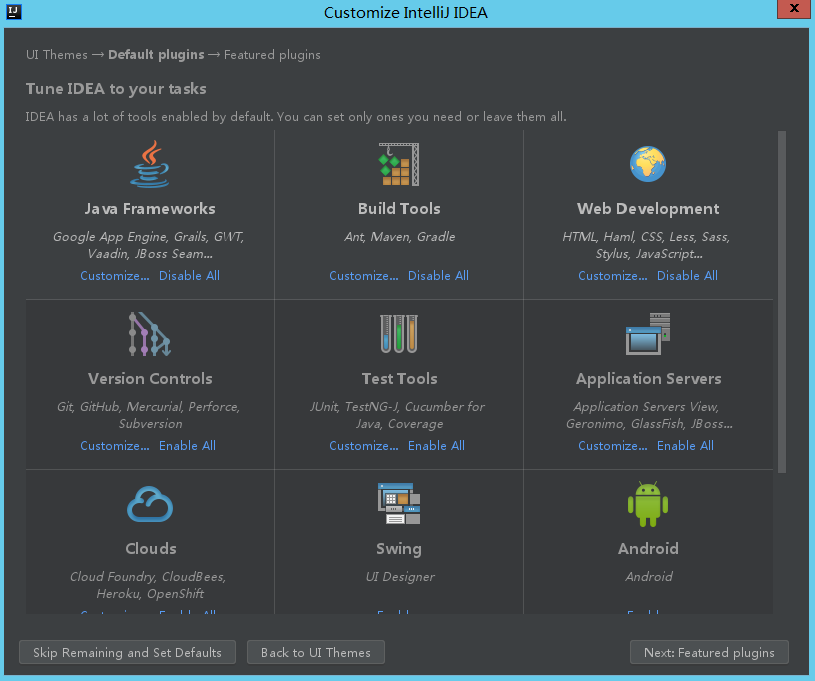Enable all Version Controls plugins
815x681 pixels.
click(187, 446)
